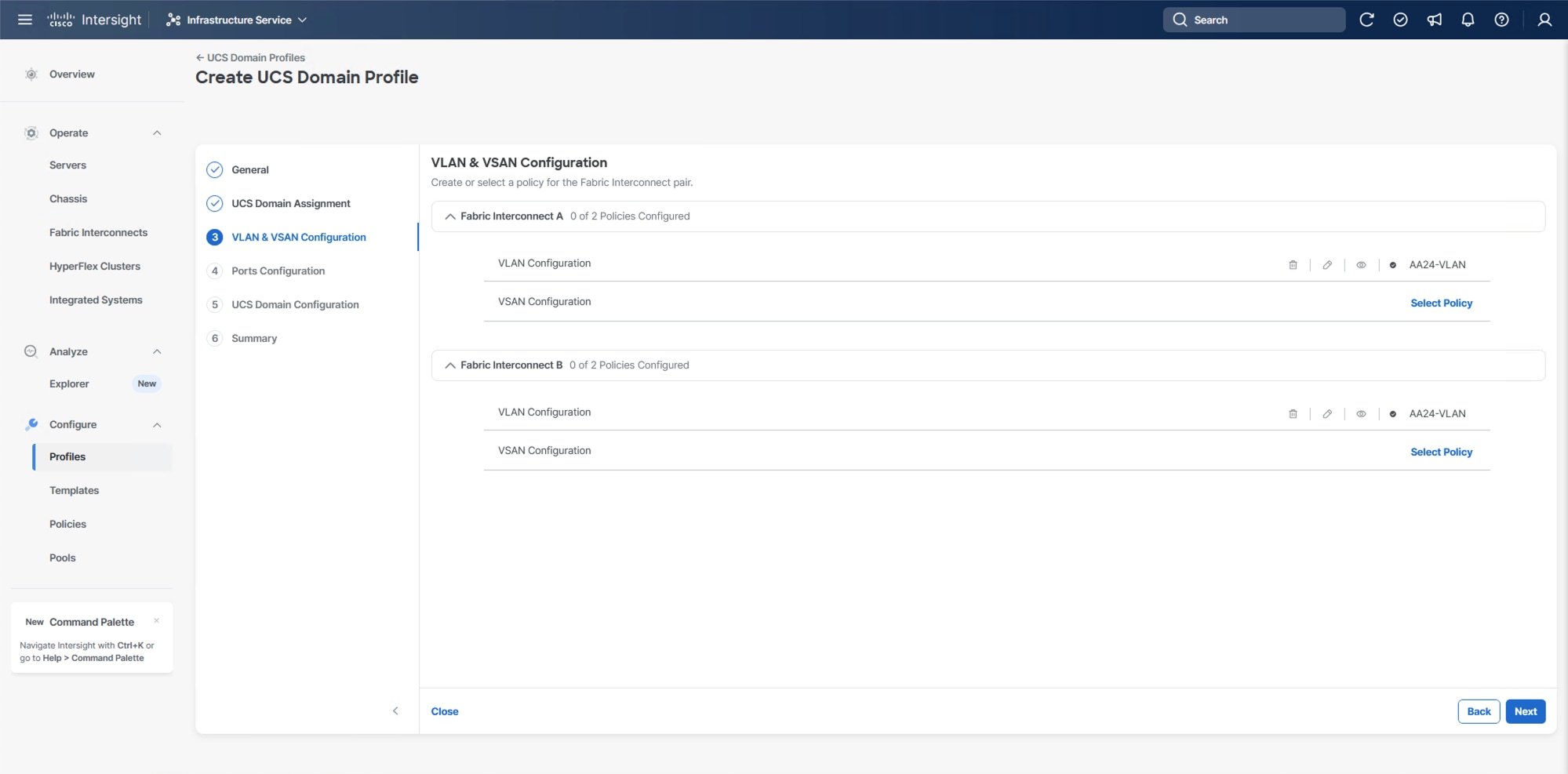Preview Fabric Interconnect A VLAN policy

1361,265
